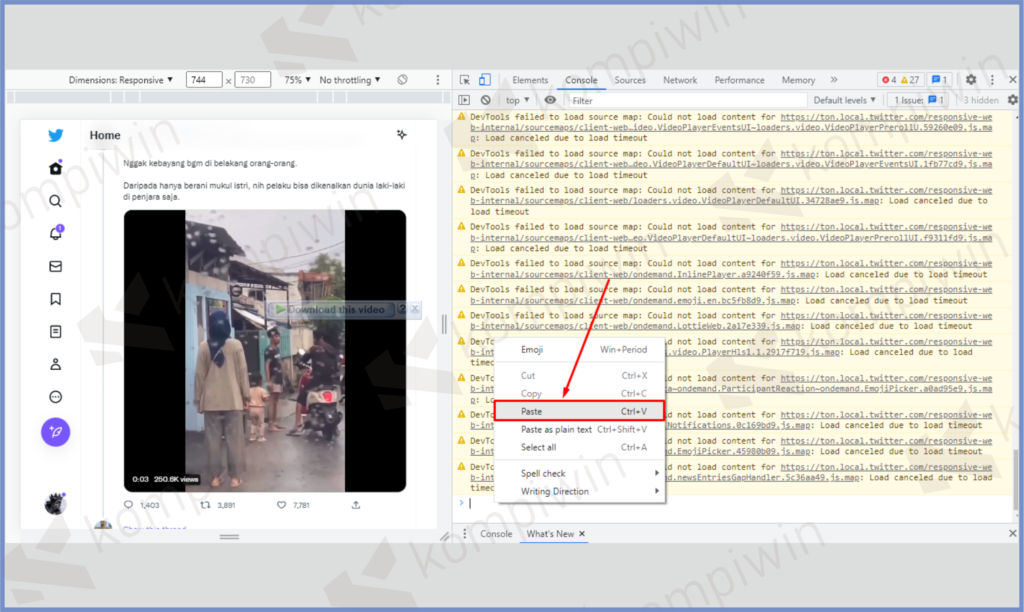This screenshot has height=612, width=1024.
Task: Like the tweet with heart icon
Action: tap(283, 505)
